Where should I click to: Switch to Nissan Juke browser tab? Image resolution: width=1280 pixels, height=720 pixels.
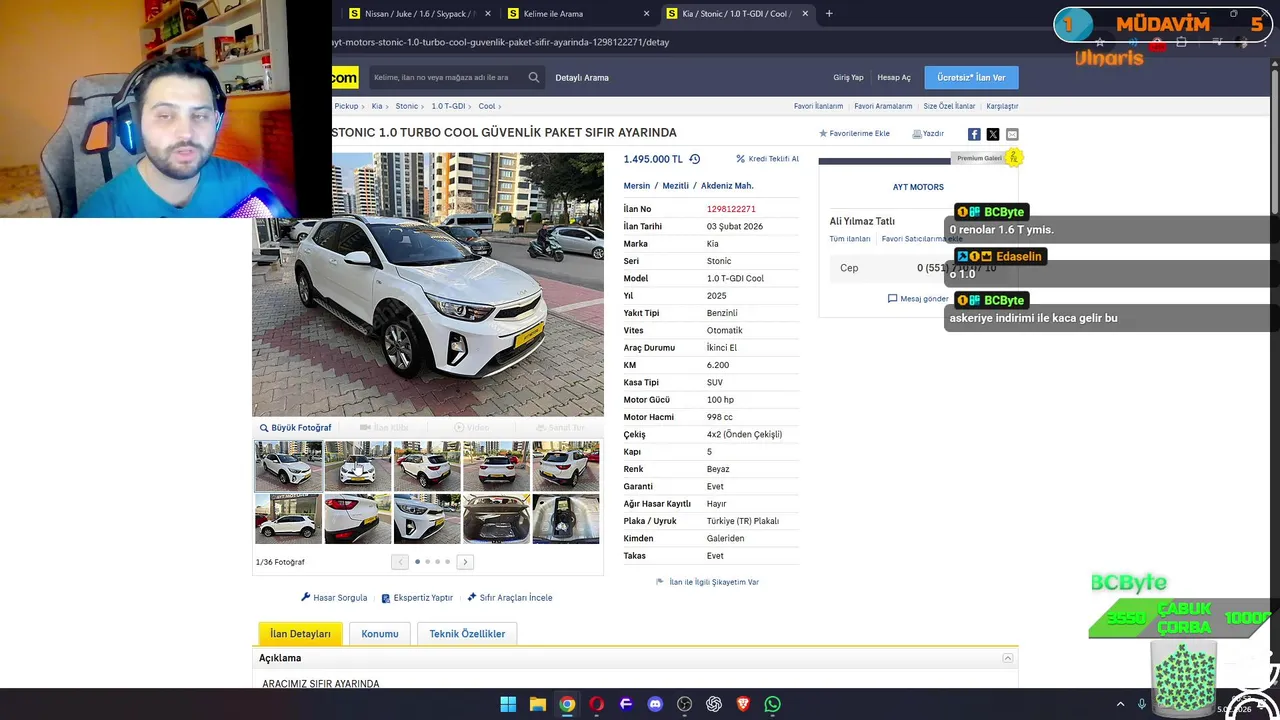click(x=419, y=14)
